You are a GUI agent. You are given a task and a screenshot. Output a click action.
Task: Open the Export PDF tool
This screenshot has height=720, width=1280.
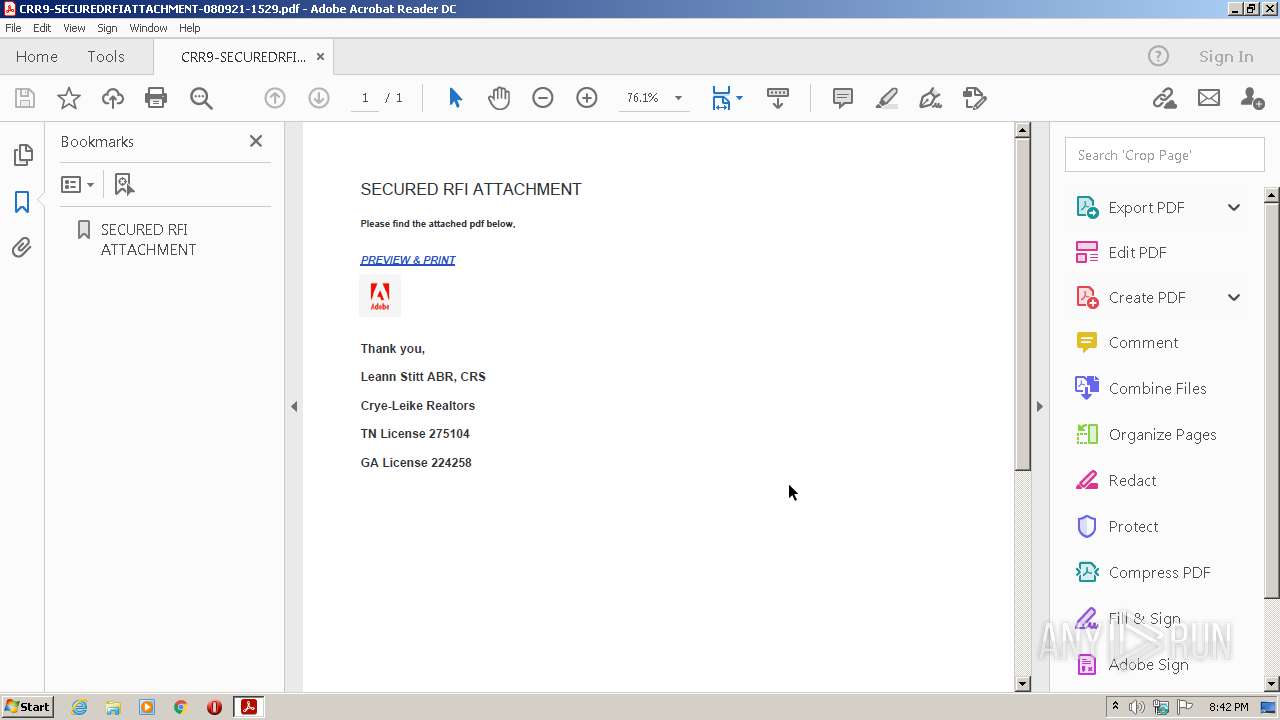[x=1146, y=207]
